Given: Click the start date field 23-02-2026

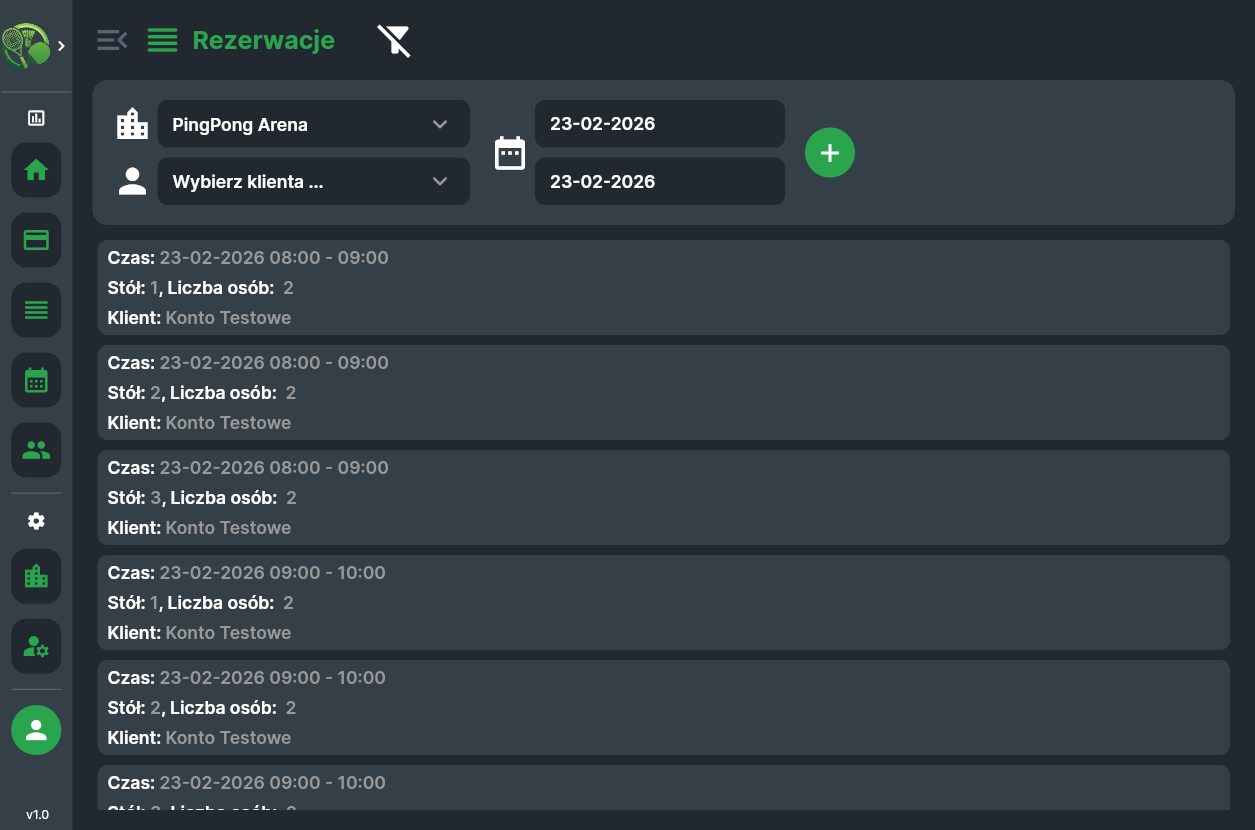Looking at the screenshot, I should click(659, 124).
